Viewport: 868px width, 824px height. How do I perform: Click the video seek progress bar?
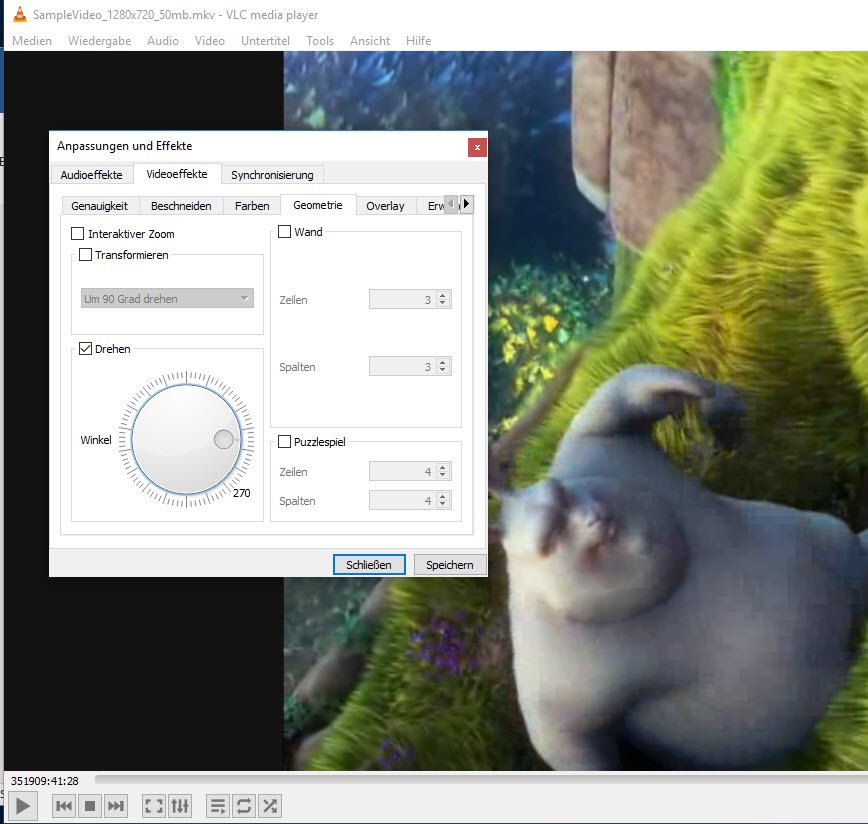[480, 779]
